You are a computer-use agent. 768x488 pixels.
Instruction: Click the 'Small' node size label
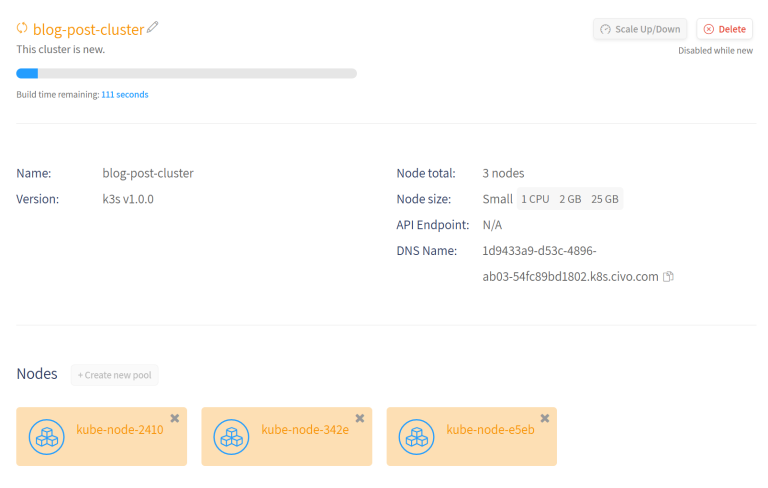click(497, 199)
